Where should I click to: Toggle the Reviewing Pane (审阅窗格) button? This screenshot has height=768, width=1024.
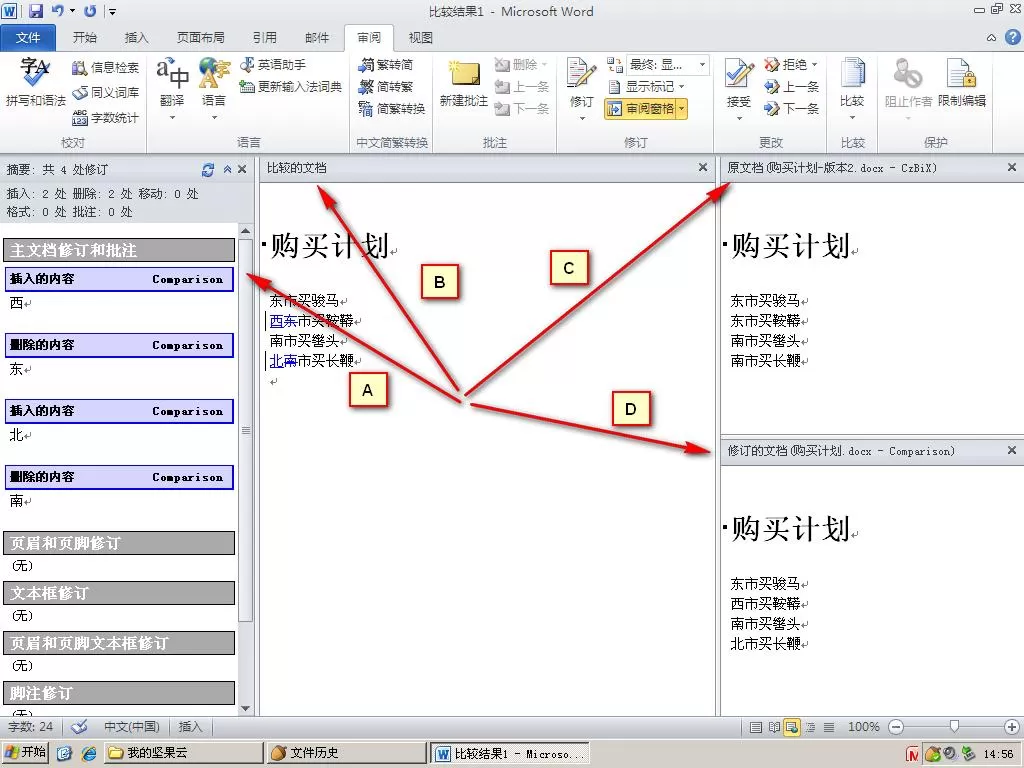click(641, 108)
